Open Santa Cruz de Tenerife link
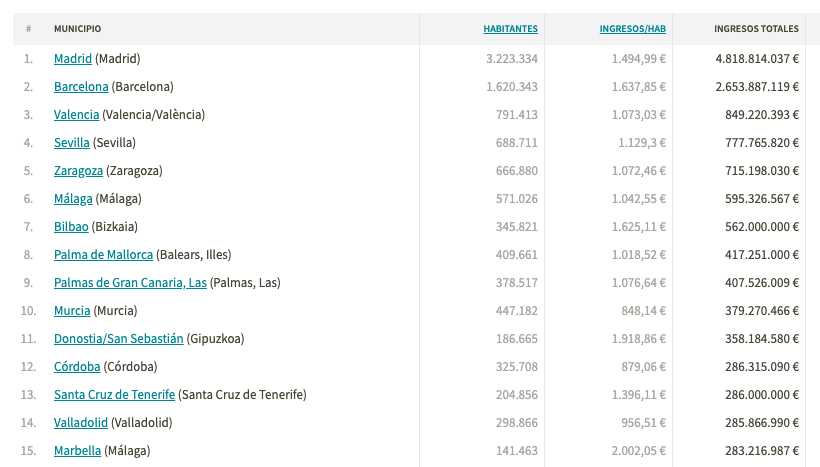The image size is (820, 467). pos(115,395)
